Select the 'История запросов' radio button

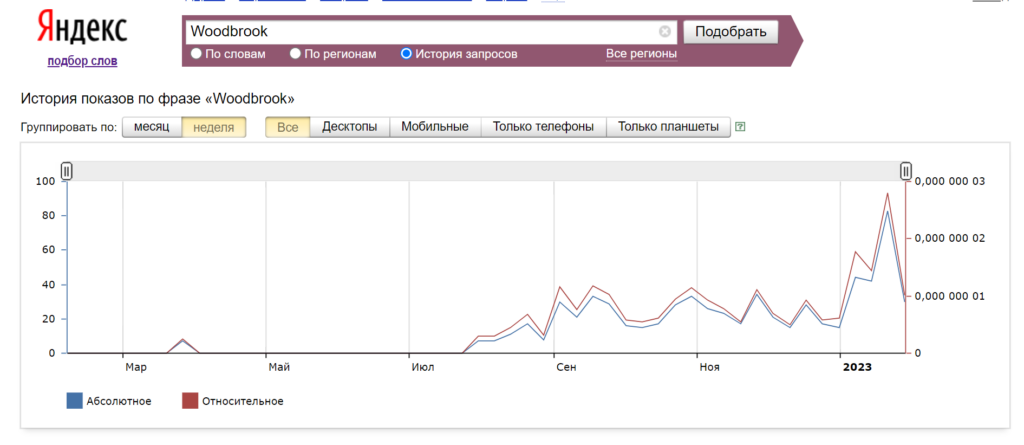(406, 54)
